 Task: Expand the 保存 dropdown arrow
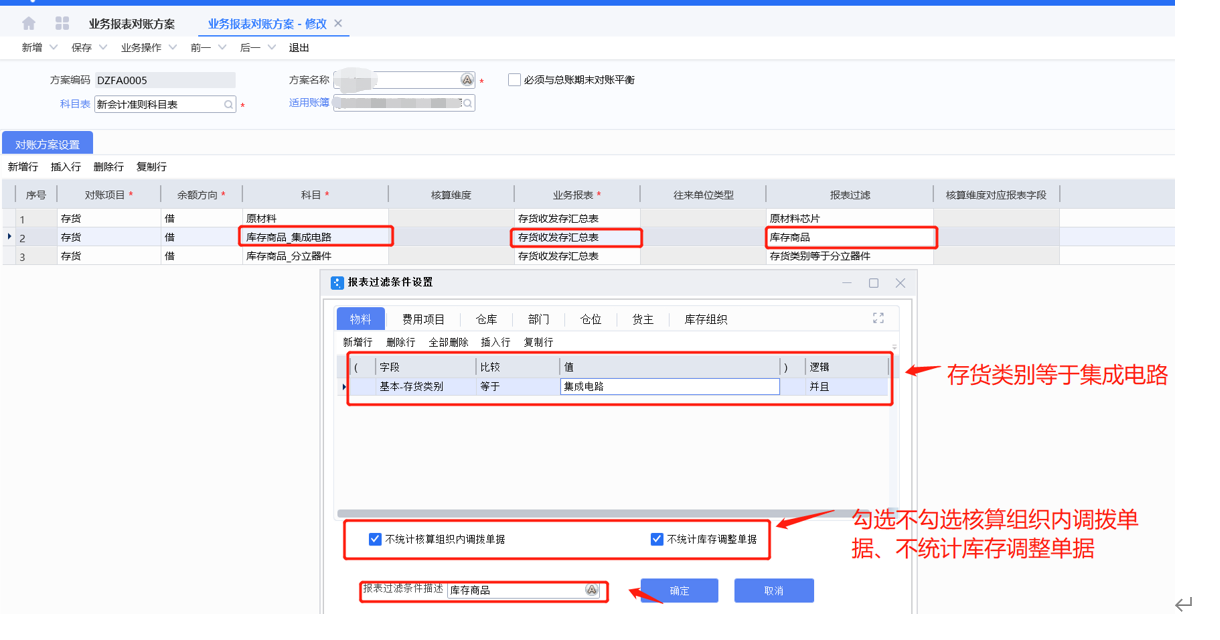103,48
